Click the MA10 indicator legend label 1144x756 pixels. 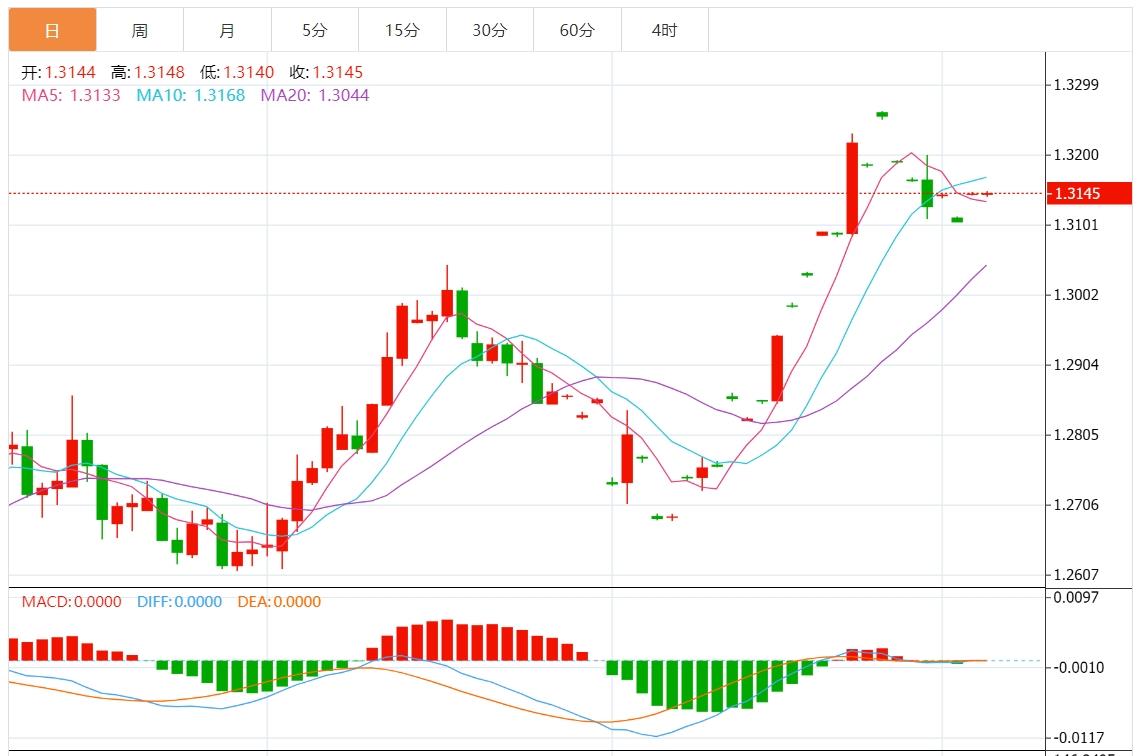[190, 95]
